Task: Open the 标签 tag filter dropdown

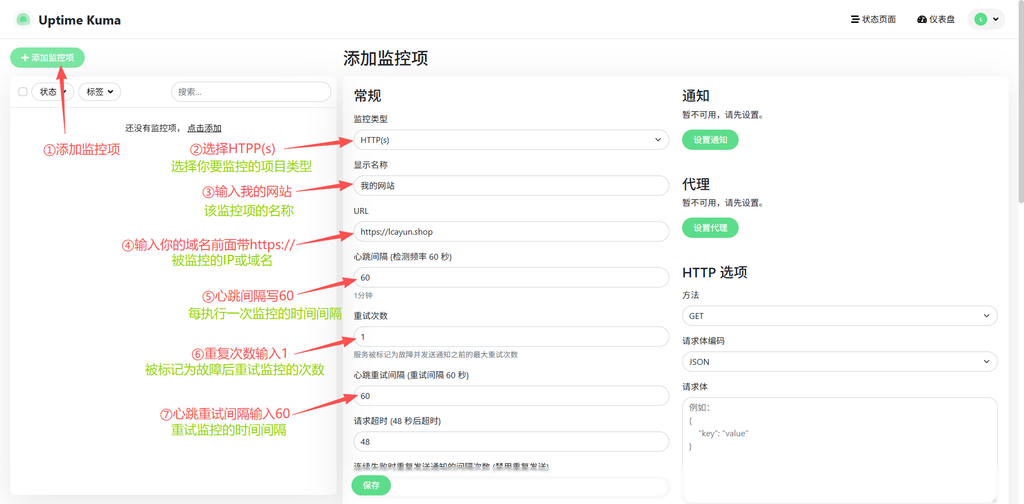Action: (x=99, y=92)
